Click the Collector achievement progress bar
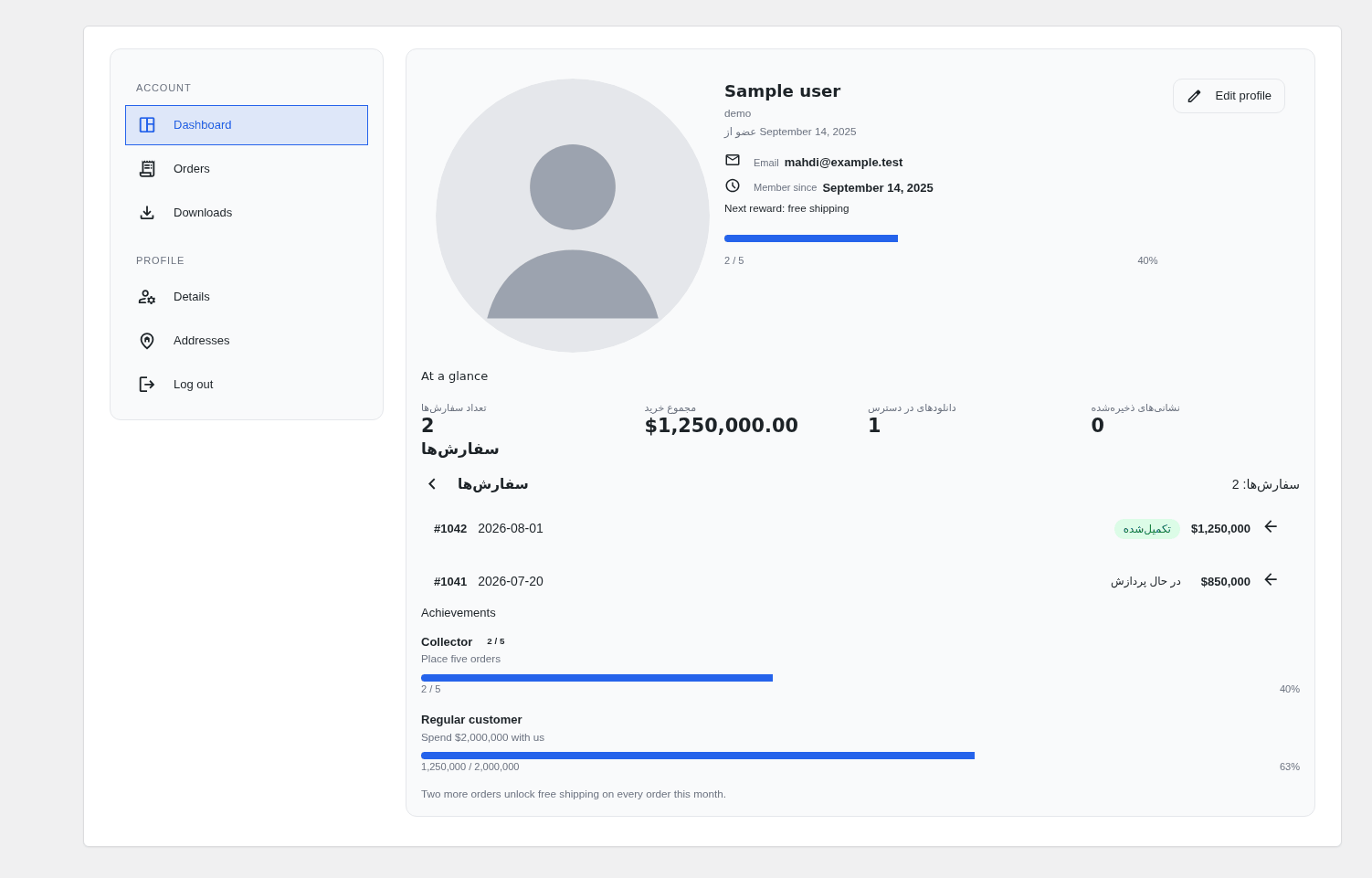This screenshot has height=878, width=1372. (860, 678)
